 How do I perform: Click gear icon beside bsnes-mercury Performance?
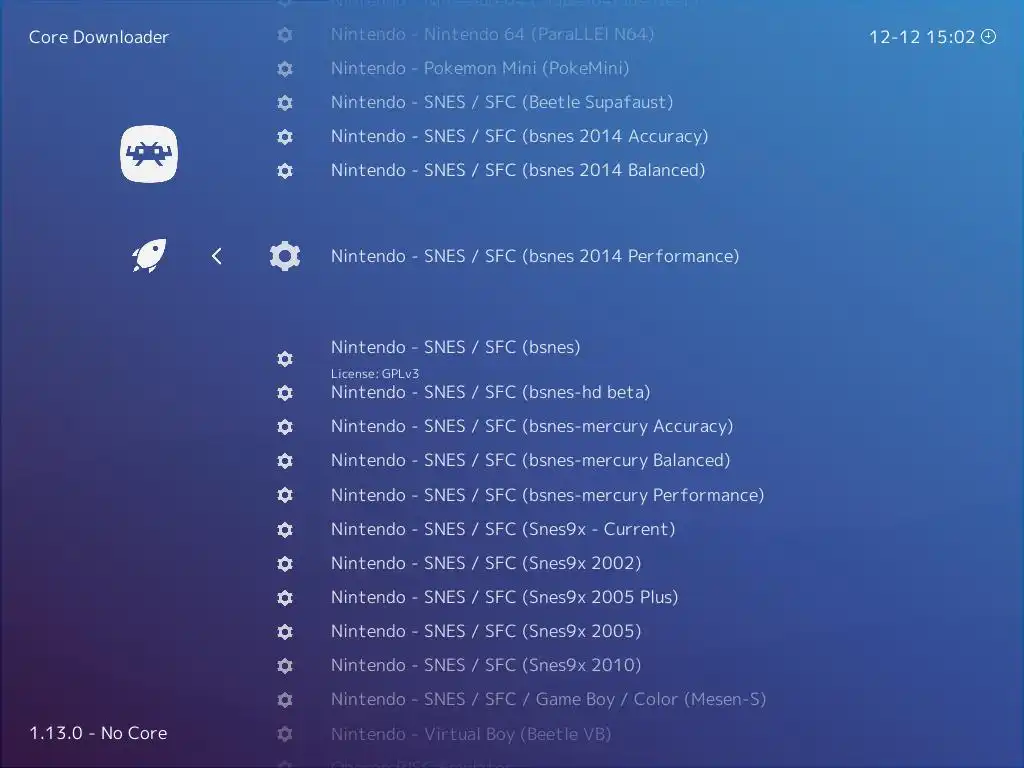285,495
